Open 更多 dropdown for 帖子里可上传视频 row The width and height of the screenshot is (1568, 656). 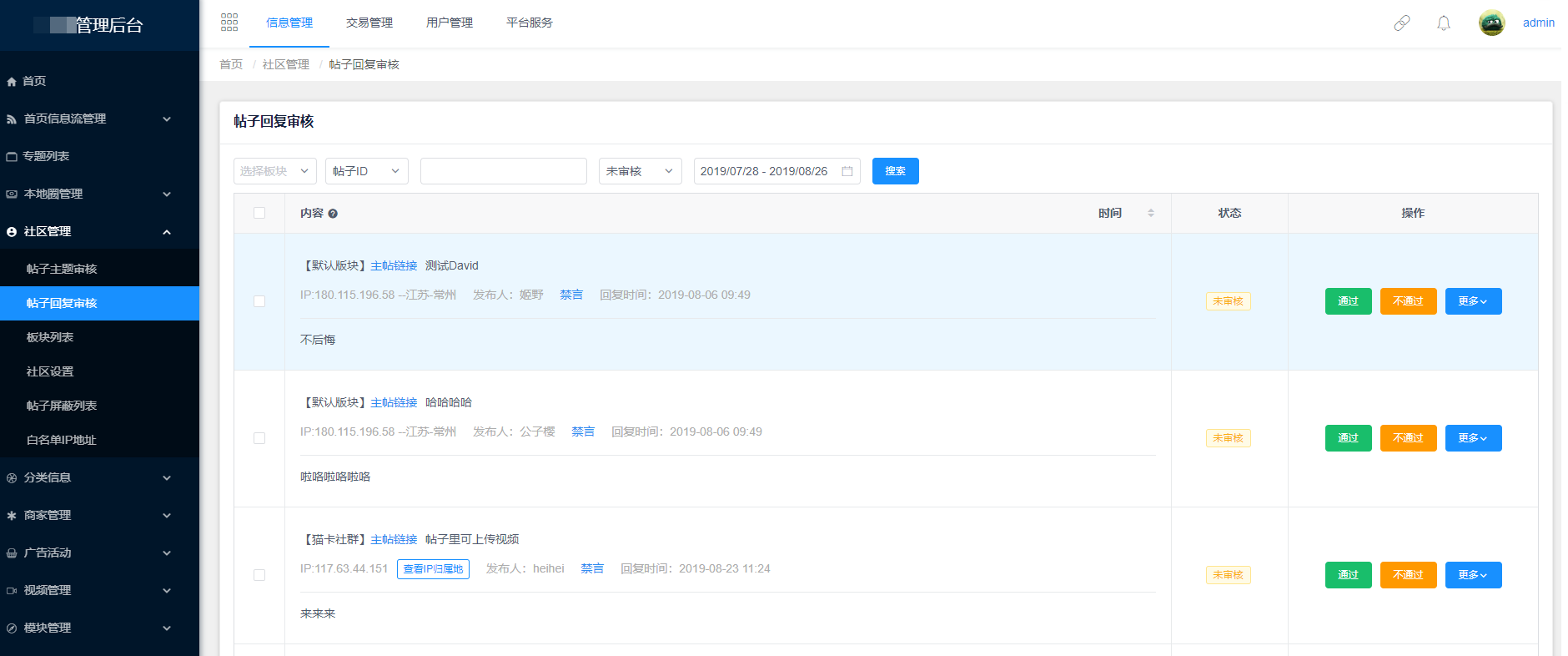coord(1474,575)
